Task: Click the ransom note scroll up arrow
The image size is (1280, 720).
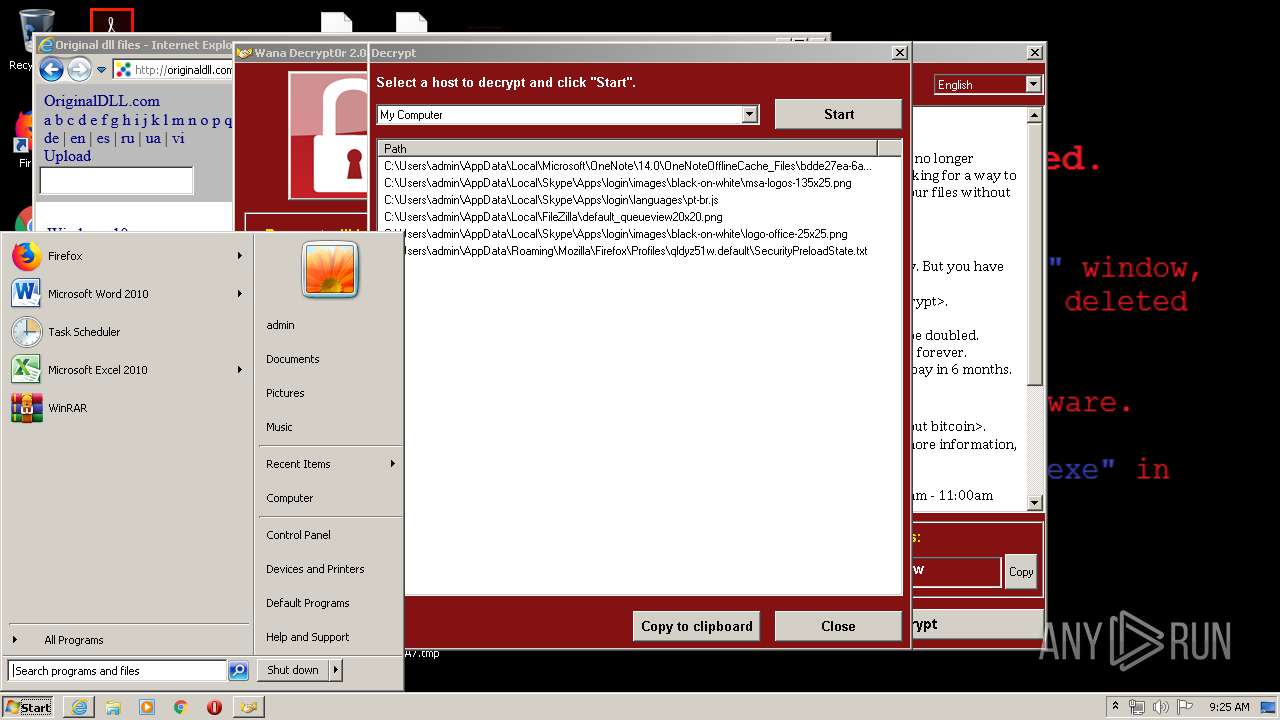Action: click(x=1035, y=116)
